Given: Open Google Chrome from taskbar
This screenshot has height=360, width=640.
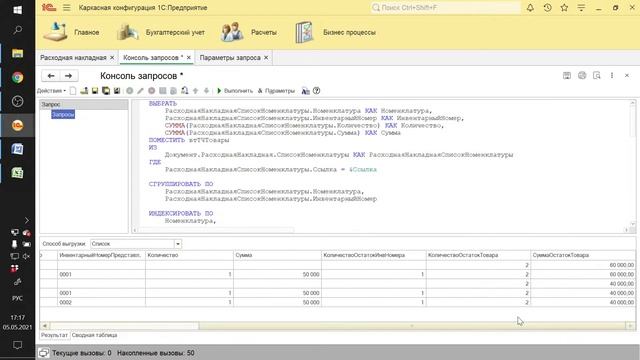Looking at the screenshot, I should [x=18, y=78].
